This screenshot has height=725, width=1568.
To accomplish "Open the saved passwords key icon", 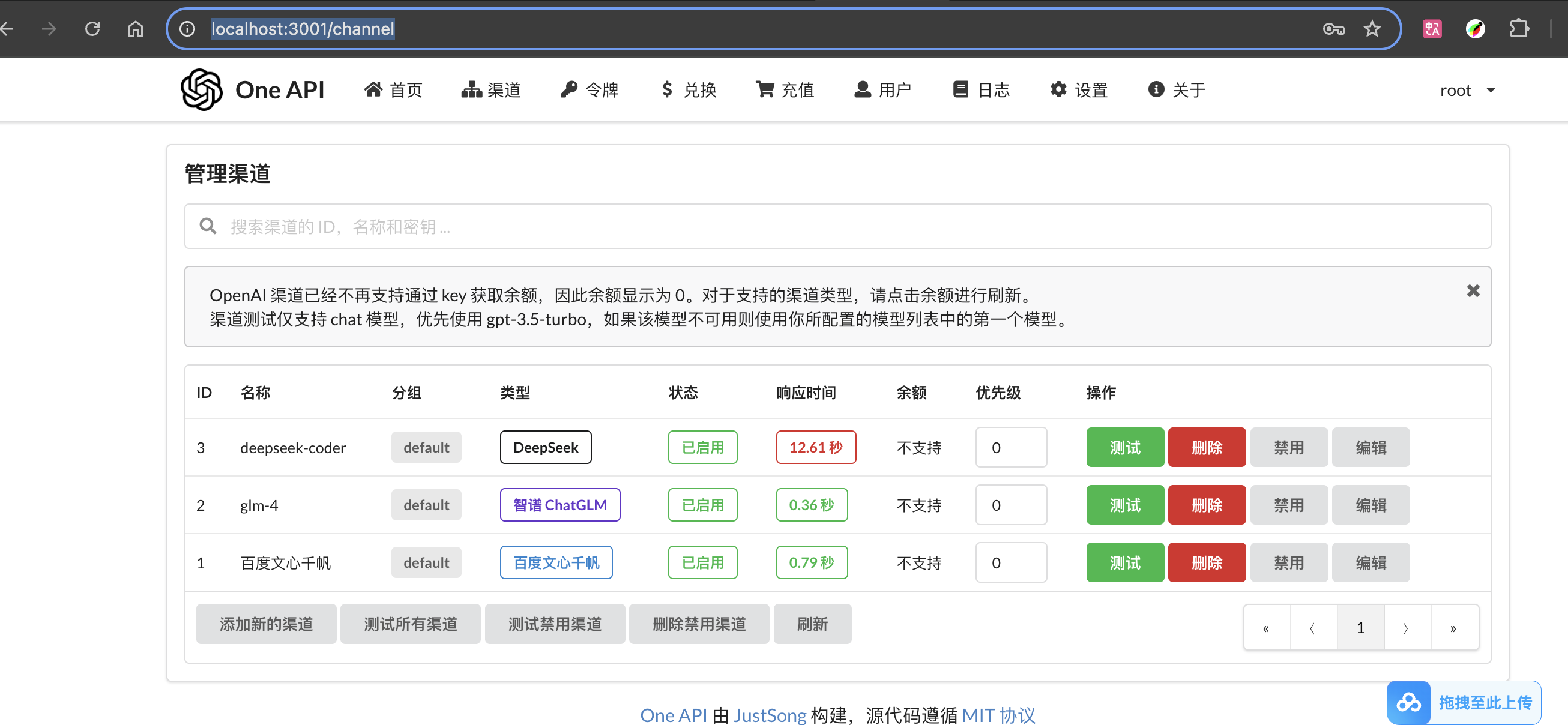I will click(1333, 29).
